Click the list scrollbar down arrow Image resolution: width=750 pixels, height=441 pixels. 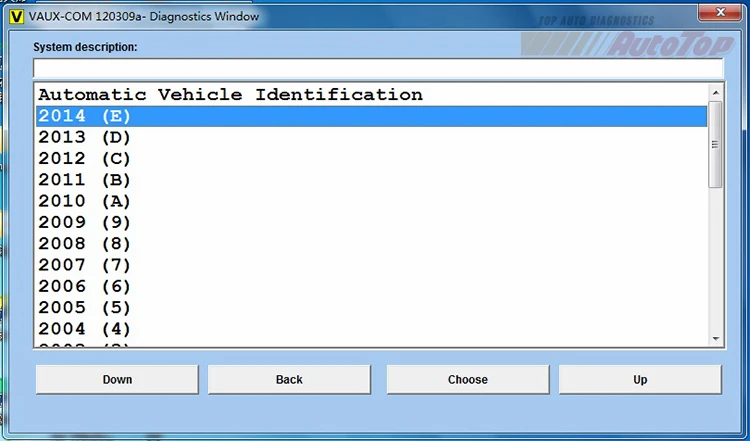[x=716, y=339]
